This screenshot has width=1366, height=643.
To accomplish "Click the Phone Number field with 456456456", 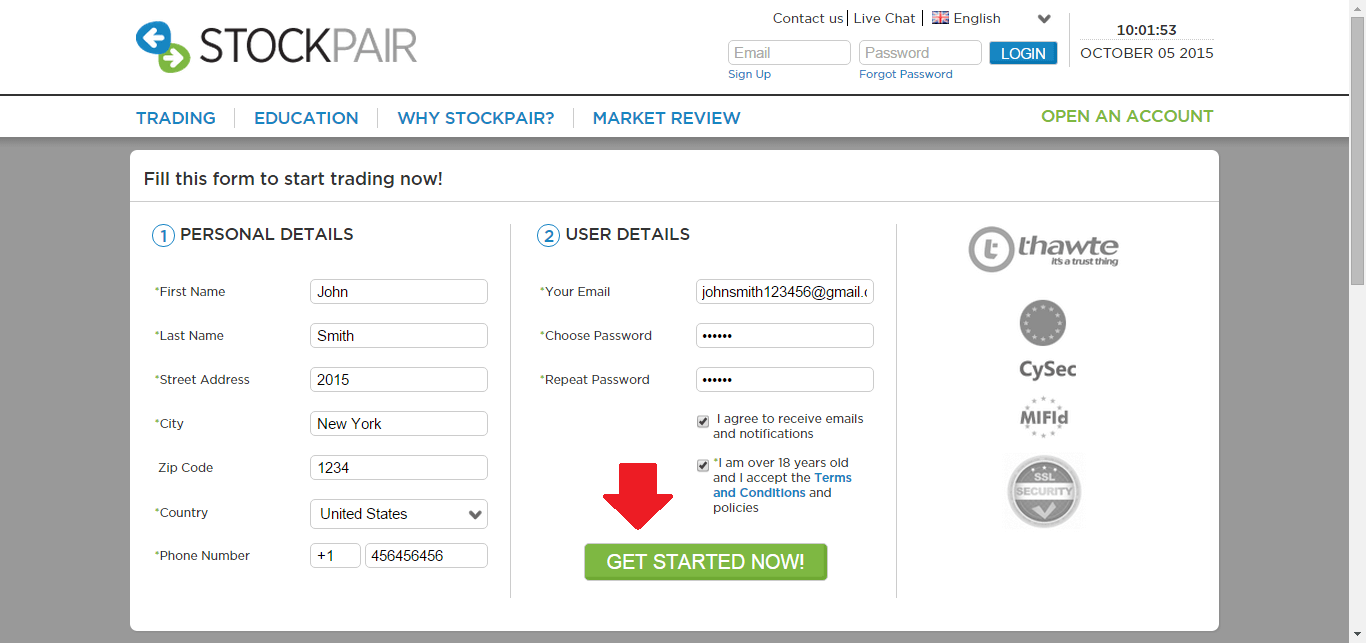I will coord(426,556).
